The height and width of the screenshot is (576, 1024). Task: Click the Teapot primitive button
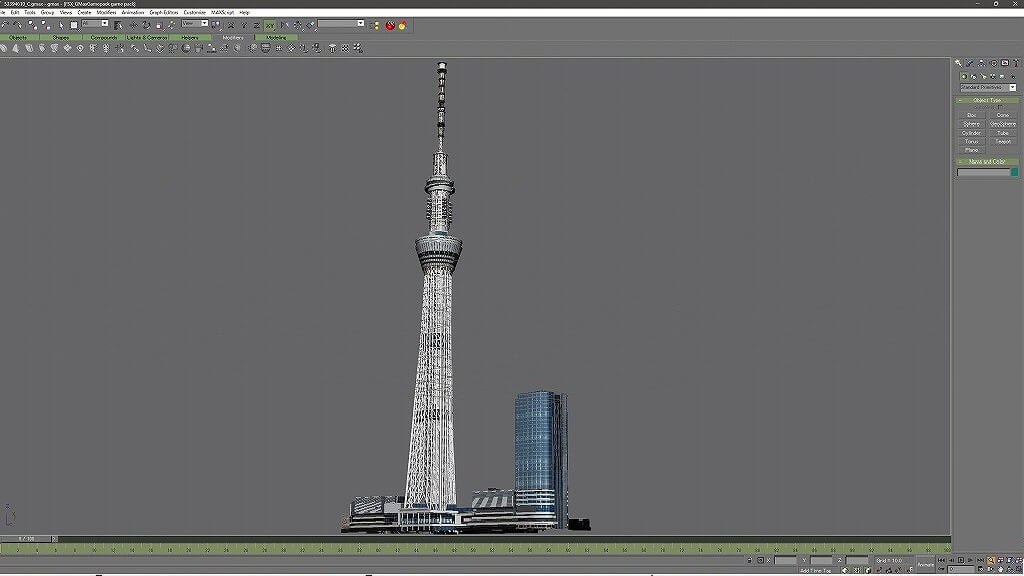1002,141
